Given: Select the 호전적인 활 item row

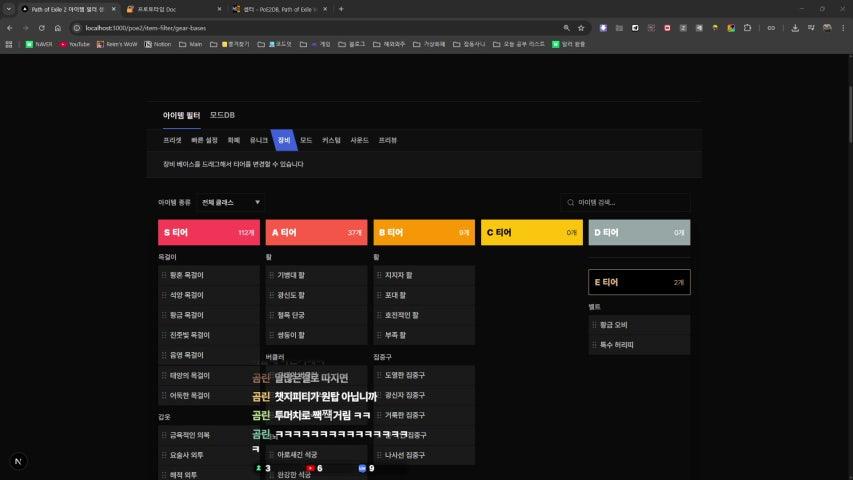Looking at the screenshot, I should coord(424,315).
